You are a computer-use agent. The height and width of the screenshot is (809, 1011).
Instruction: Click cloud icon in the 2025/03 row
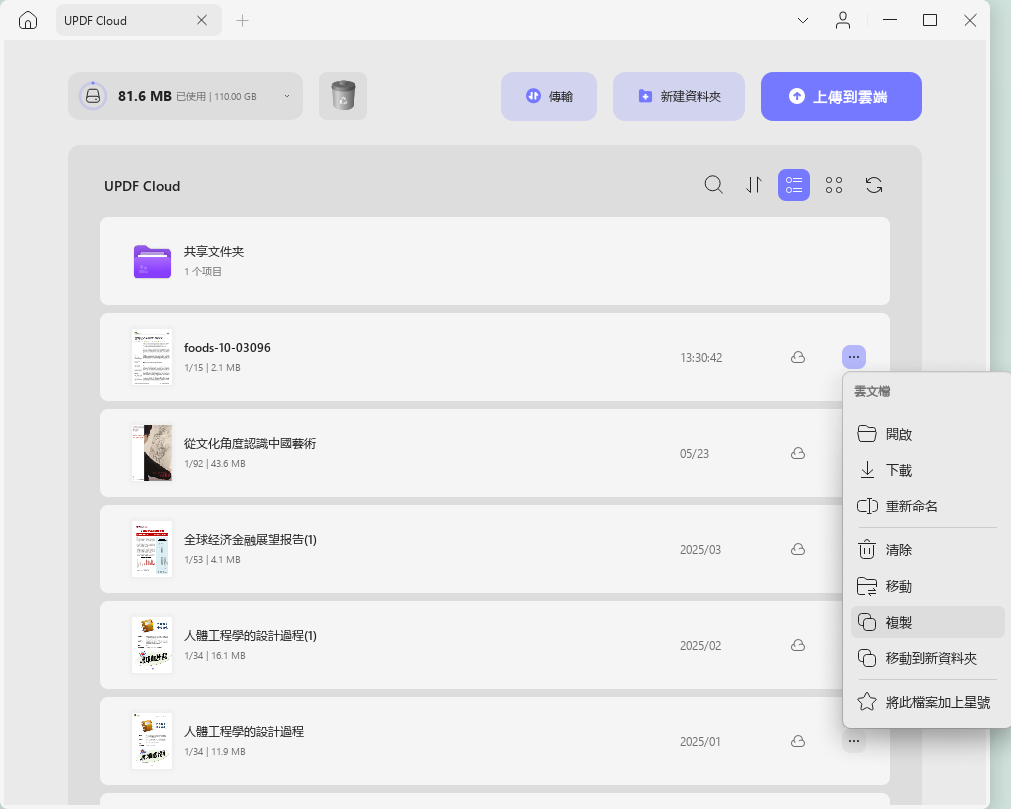(x=798, y=549)
